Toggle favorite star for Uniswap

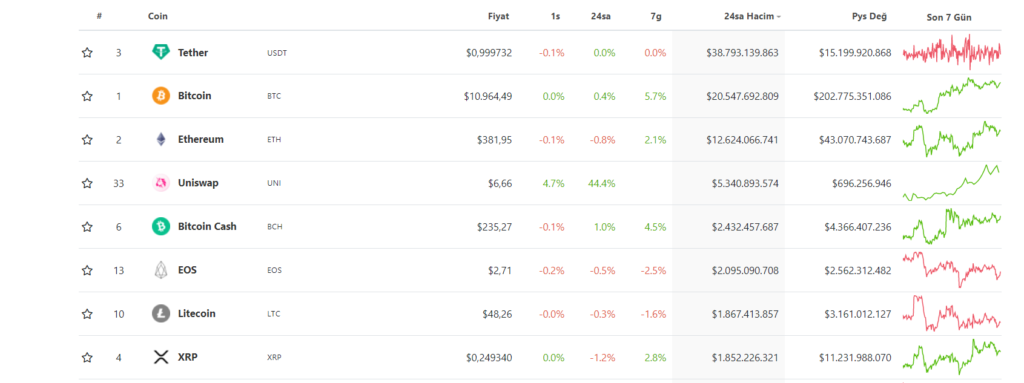point(87,183)
